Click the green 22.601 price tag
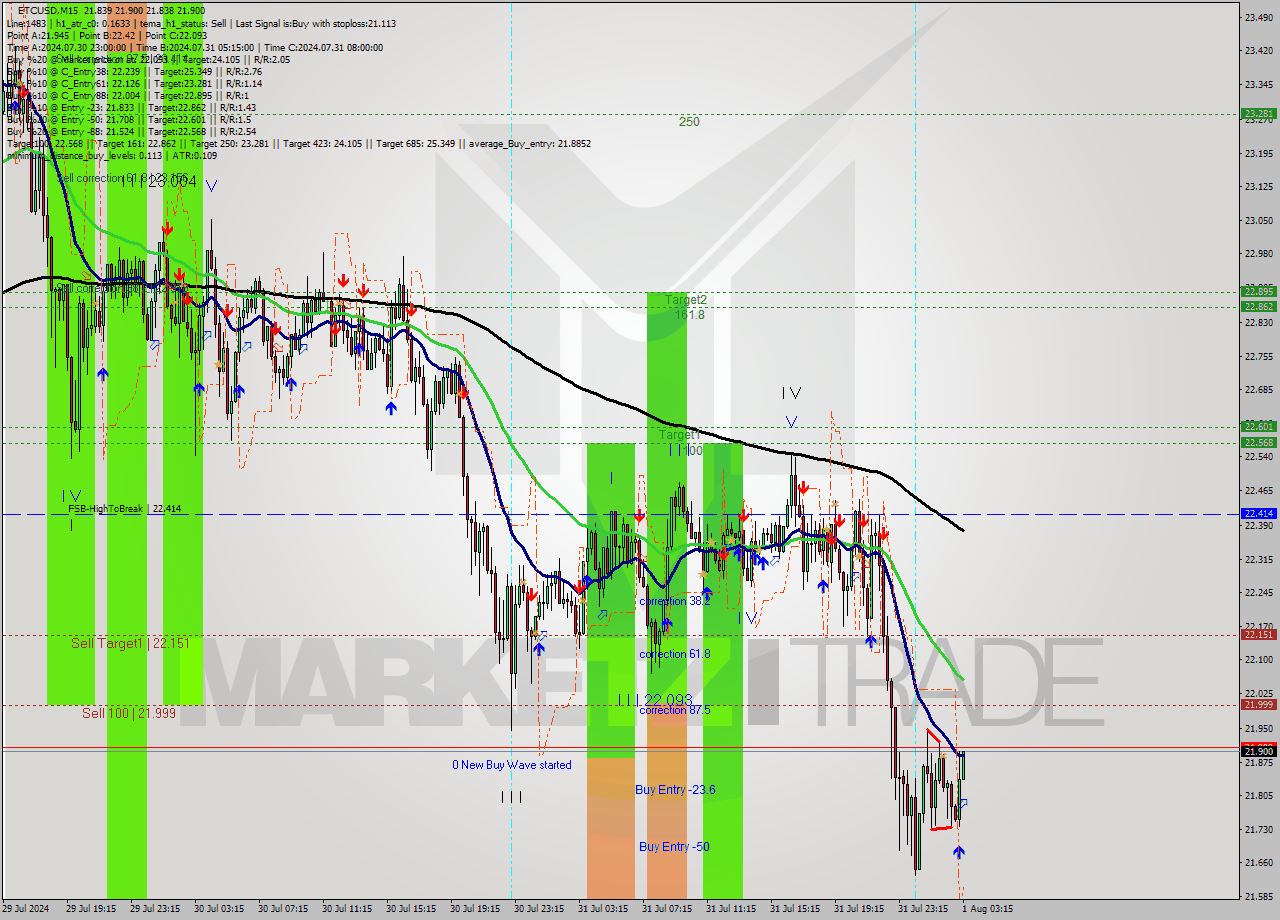The height and width of the screenshot is (920, 1280). pyautogui.click(x=1257, y=426)
